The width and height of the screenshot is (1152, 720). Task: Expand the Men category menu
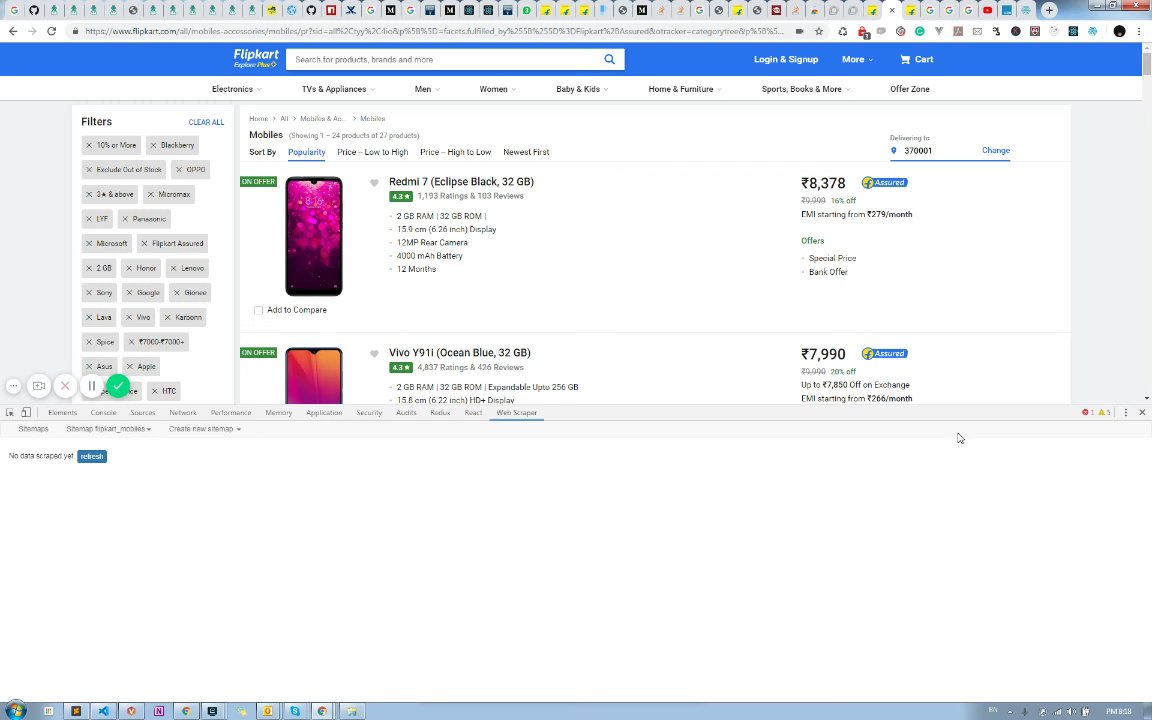point(427,89)
